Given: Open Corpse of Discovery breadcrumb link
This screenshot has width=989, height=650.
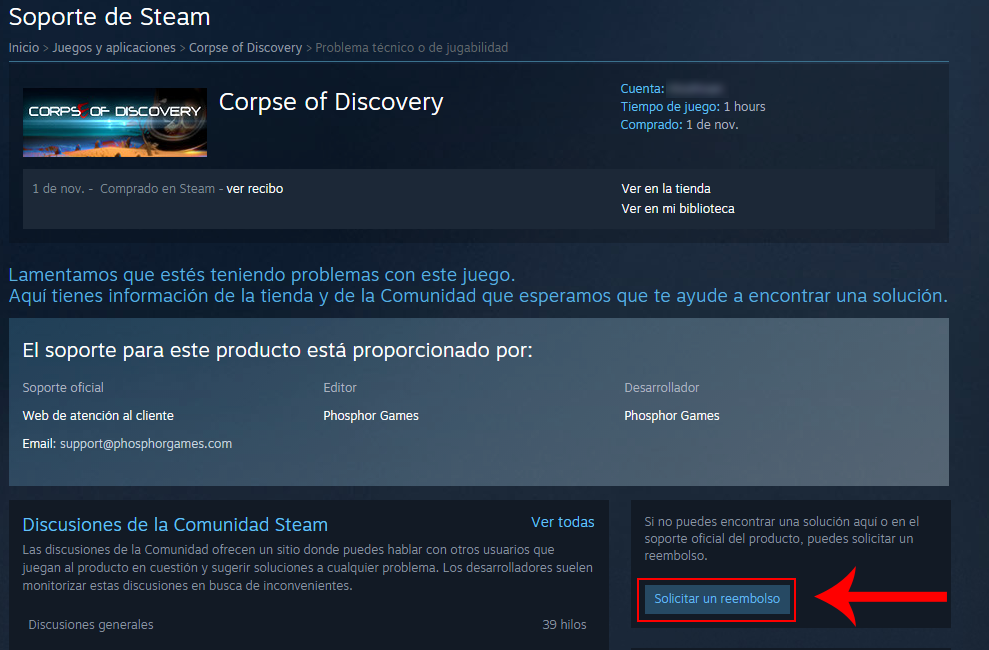Looking at the screenshot, I should pyautogui.click(x=245, y=48).
